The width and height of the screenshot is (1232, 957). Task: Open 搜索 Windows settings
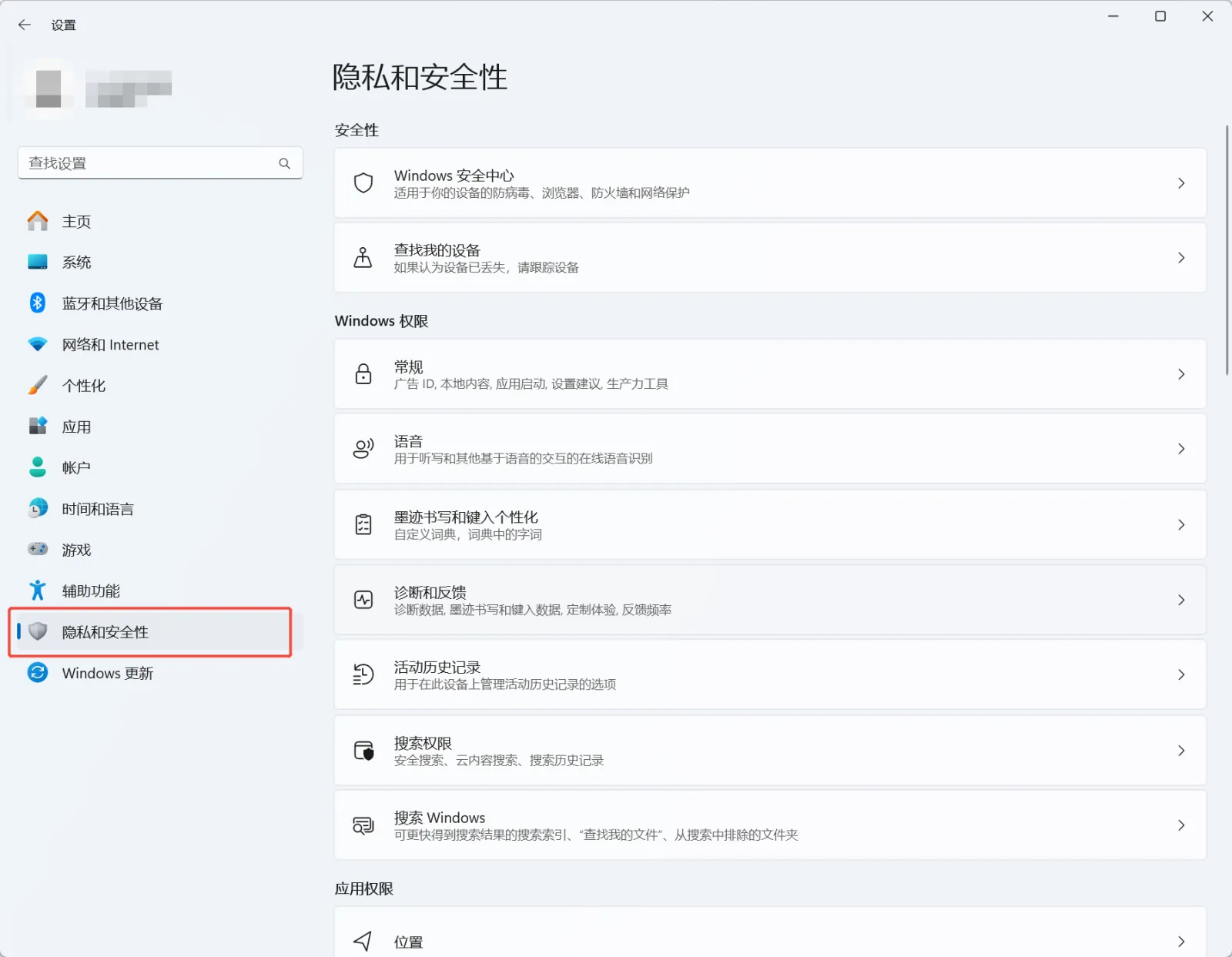[770, 825]
